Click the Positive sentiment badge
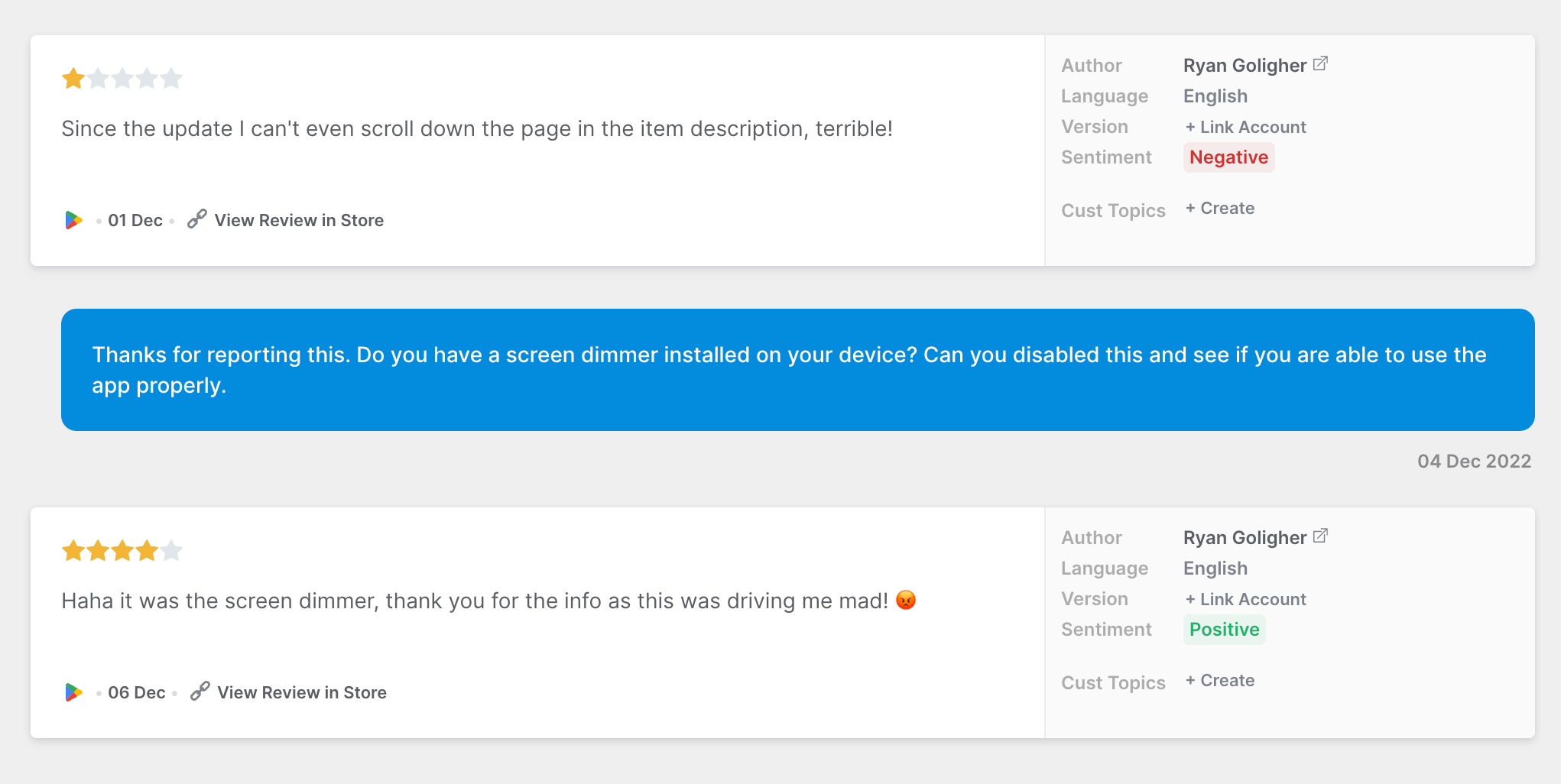 click(x=1225, y=630)
